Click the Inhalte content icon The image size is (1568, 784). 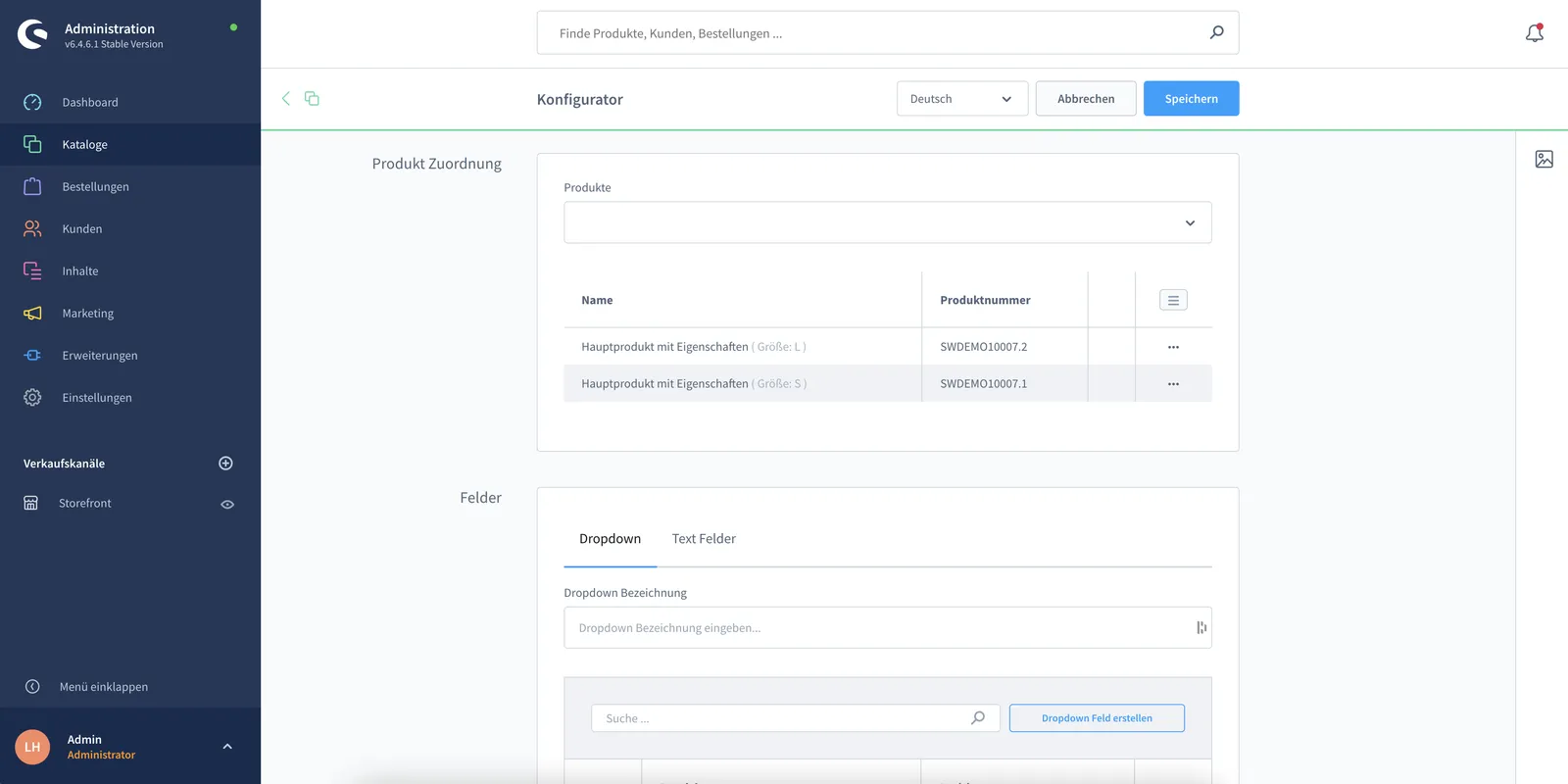point(32,270)
